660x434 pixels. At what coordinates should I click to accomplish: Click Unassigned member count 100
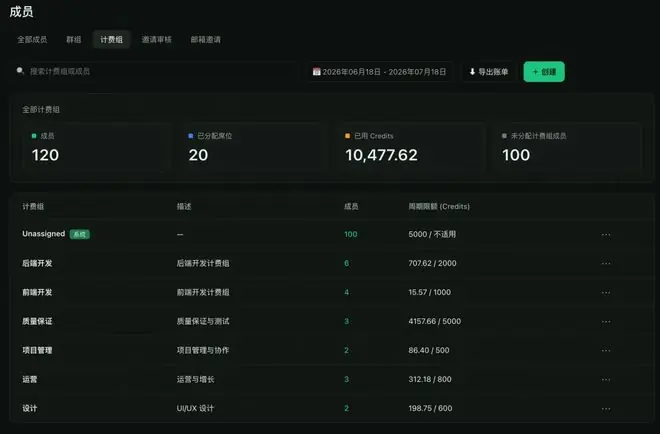tap(351, 234)
